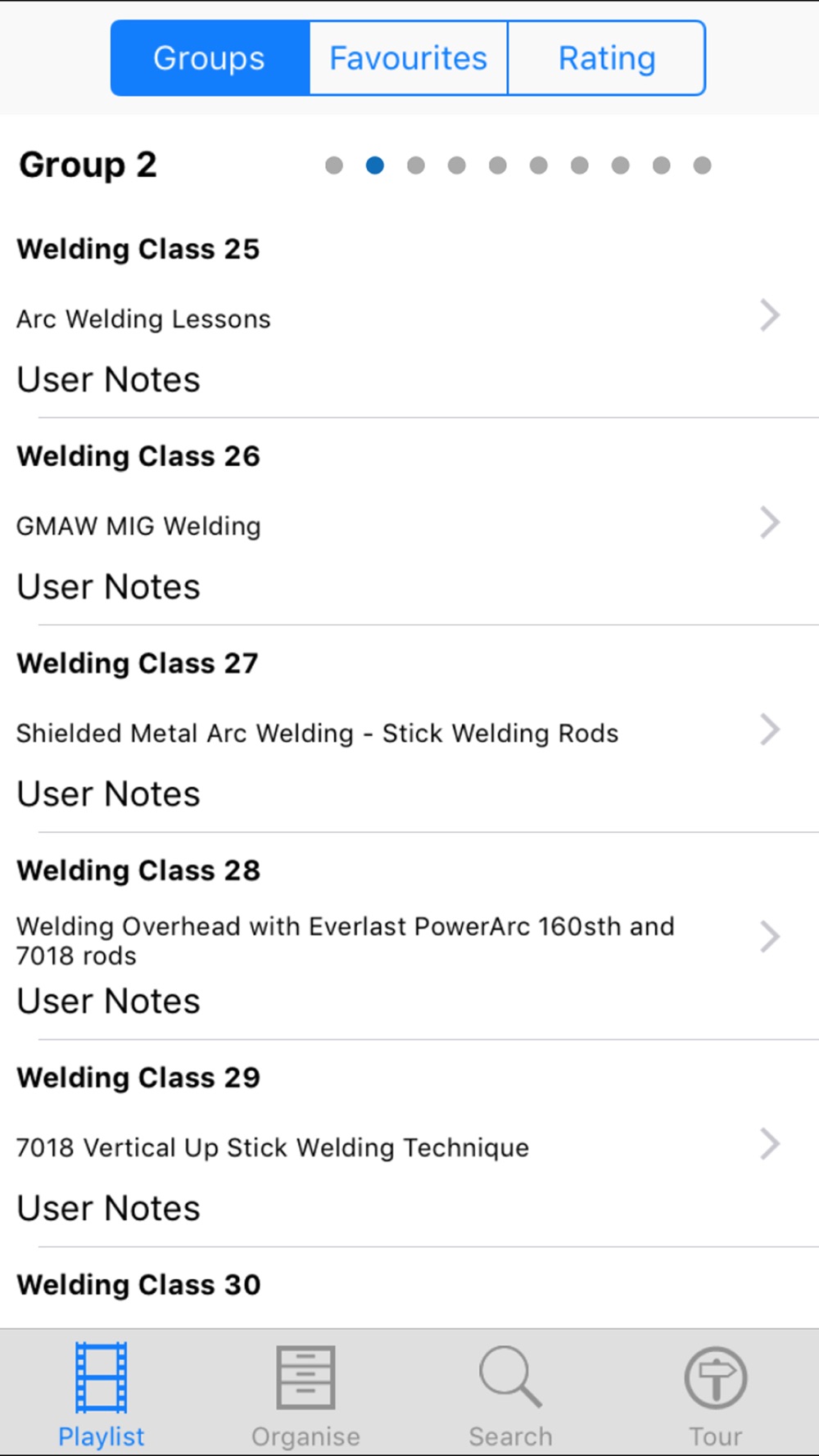Select the Welding Class 30 row
819x1456 pixels.
tap(138, 1285)
